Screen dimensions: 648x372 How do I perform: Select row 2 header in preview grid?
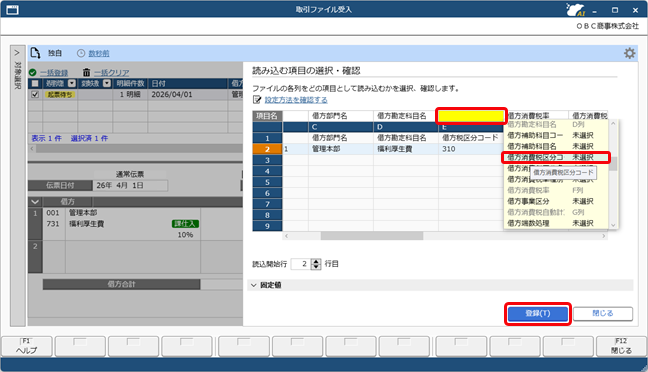tap(267, 149)
